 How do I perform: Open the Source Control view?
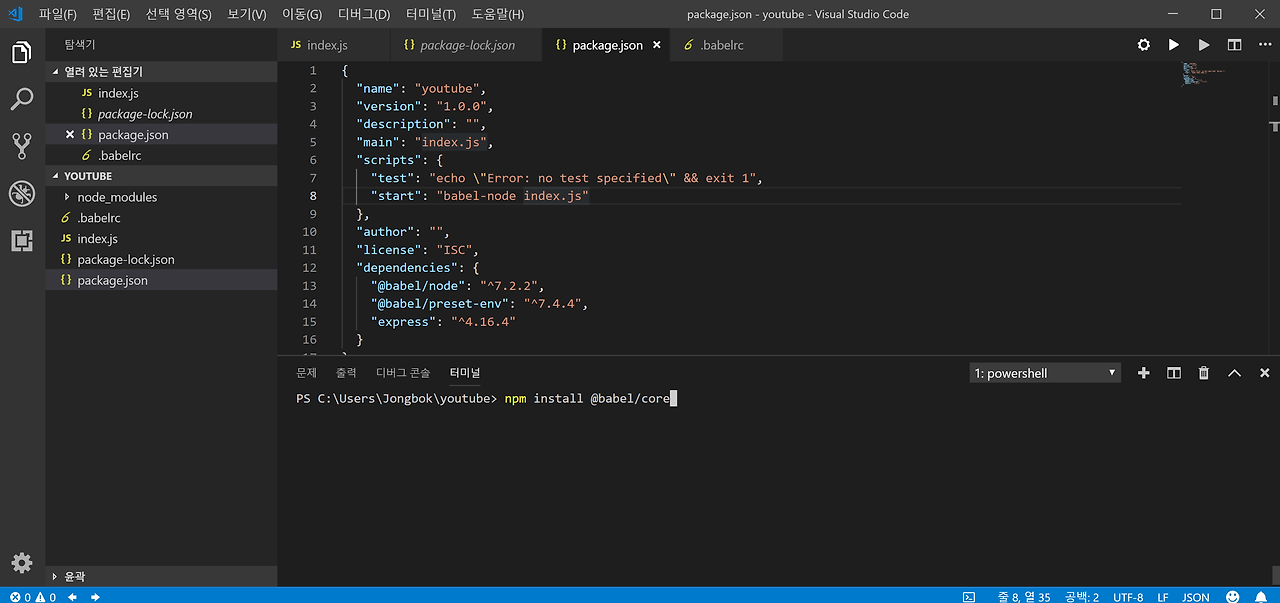pos(22,146)
